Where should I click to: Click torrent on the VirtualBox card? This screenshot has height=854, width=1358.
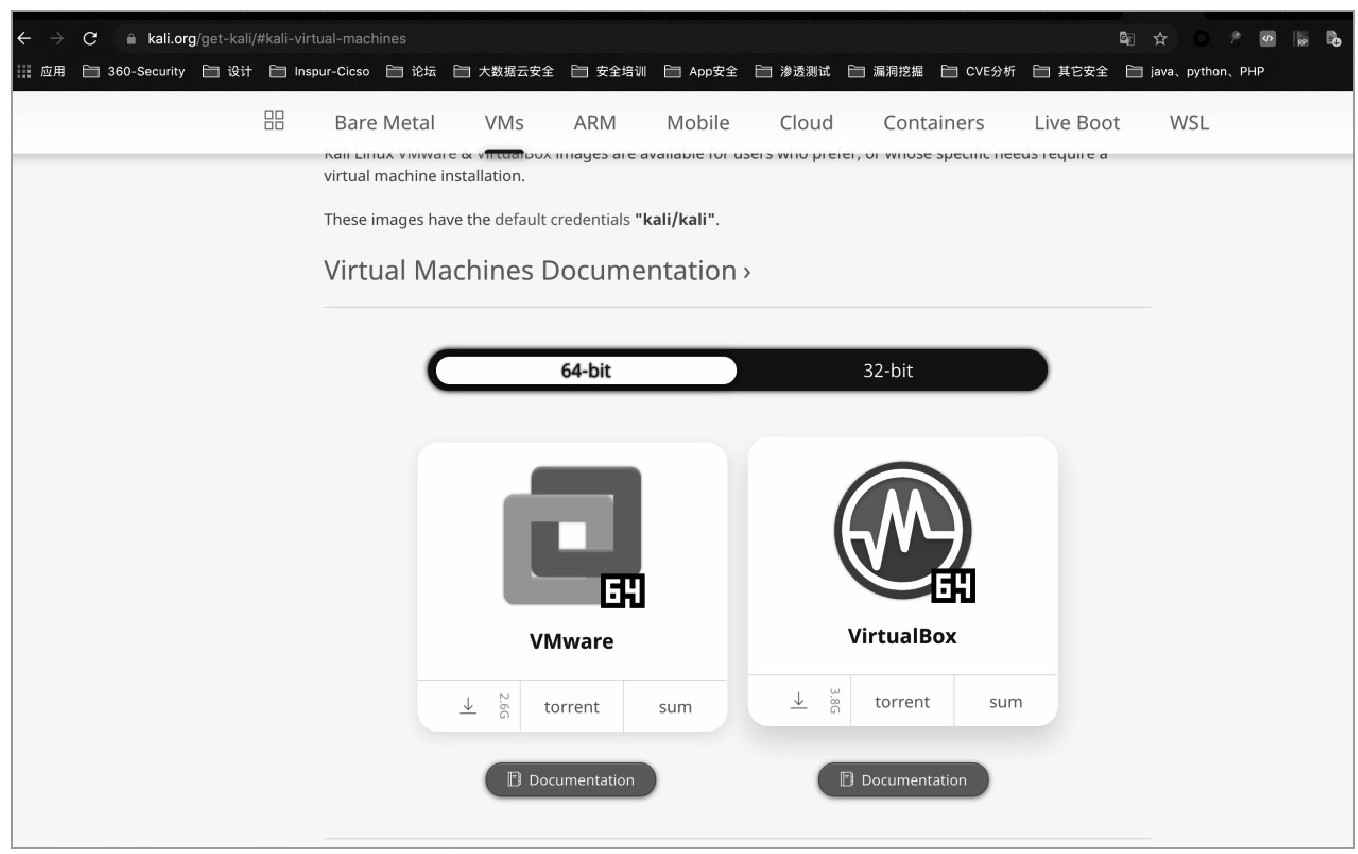pos(903,702)
